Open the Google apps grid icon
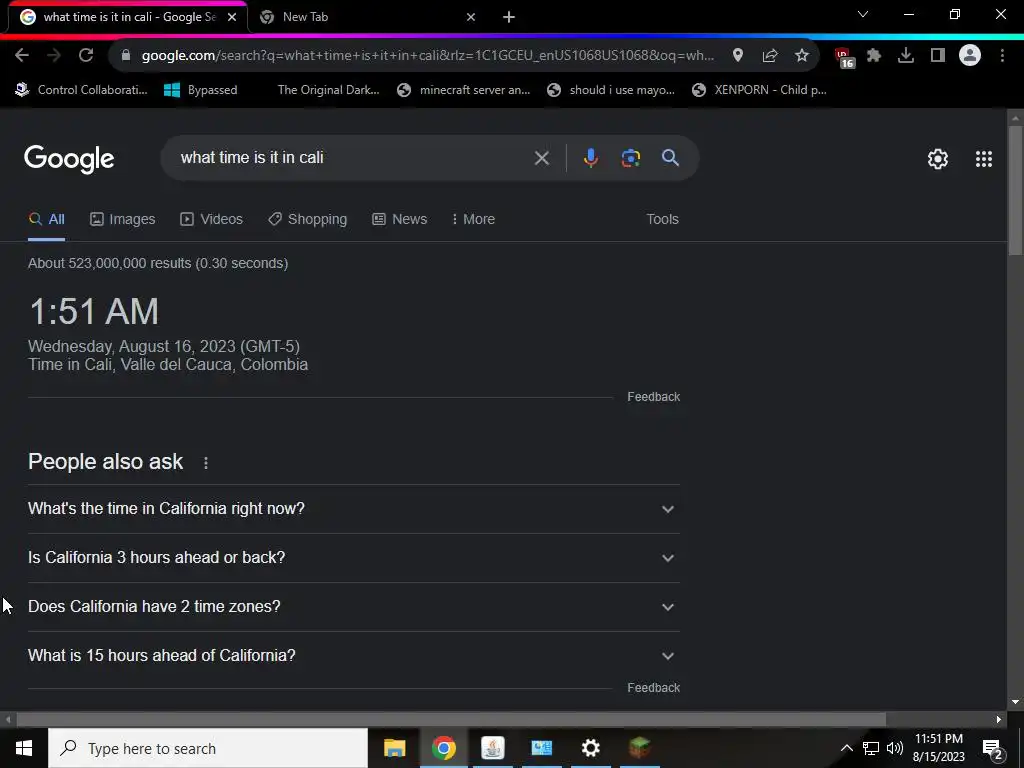Image resolution: width=1024 pixels, height=768 pixels. (984, 159)
